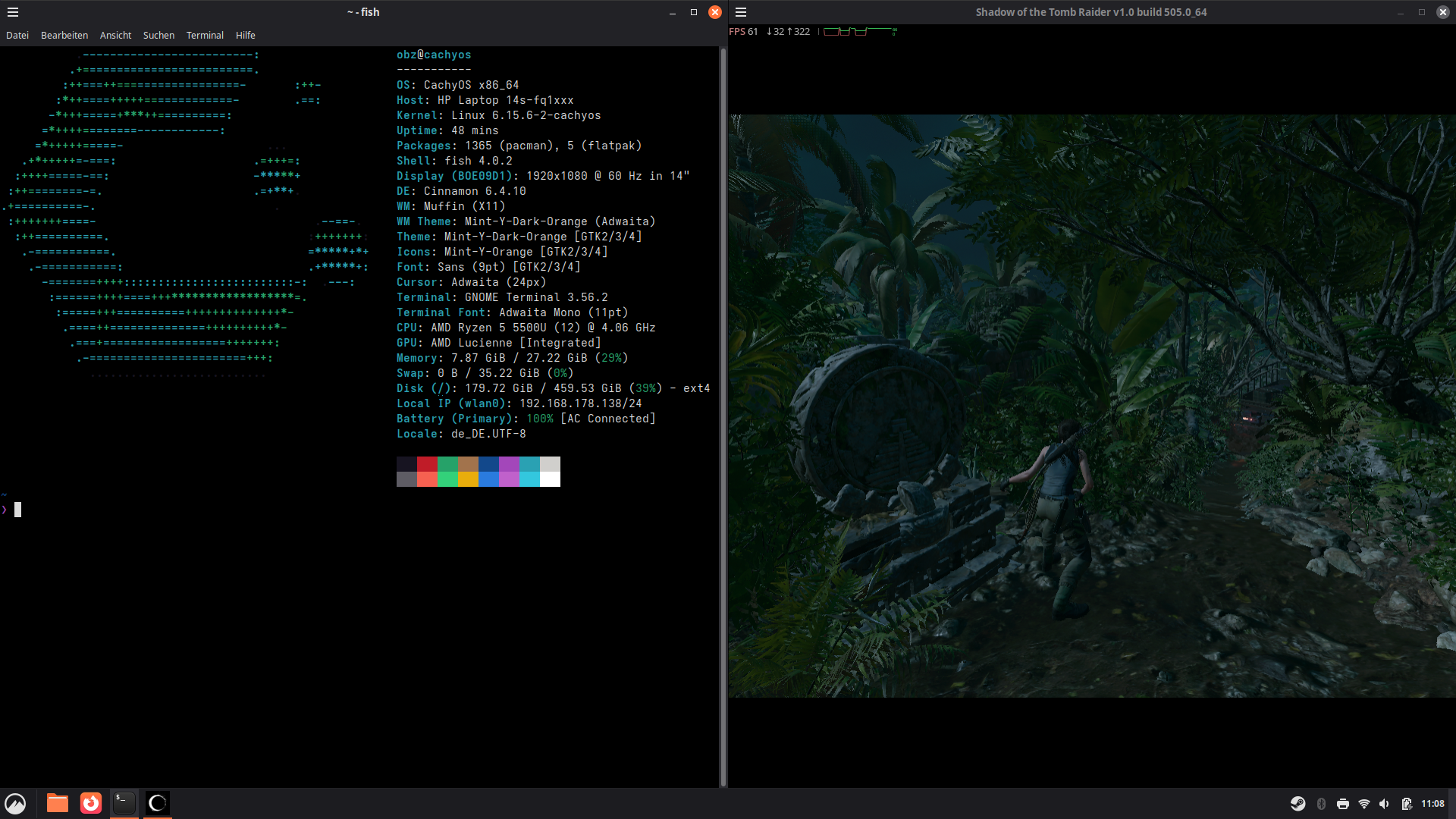The width and height of the screenshot is (1456, 819).
Task: Open the Wi-Fi network applet
Action: (1364, 804)
